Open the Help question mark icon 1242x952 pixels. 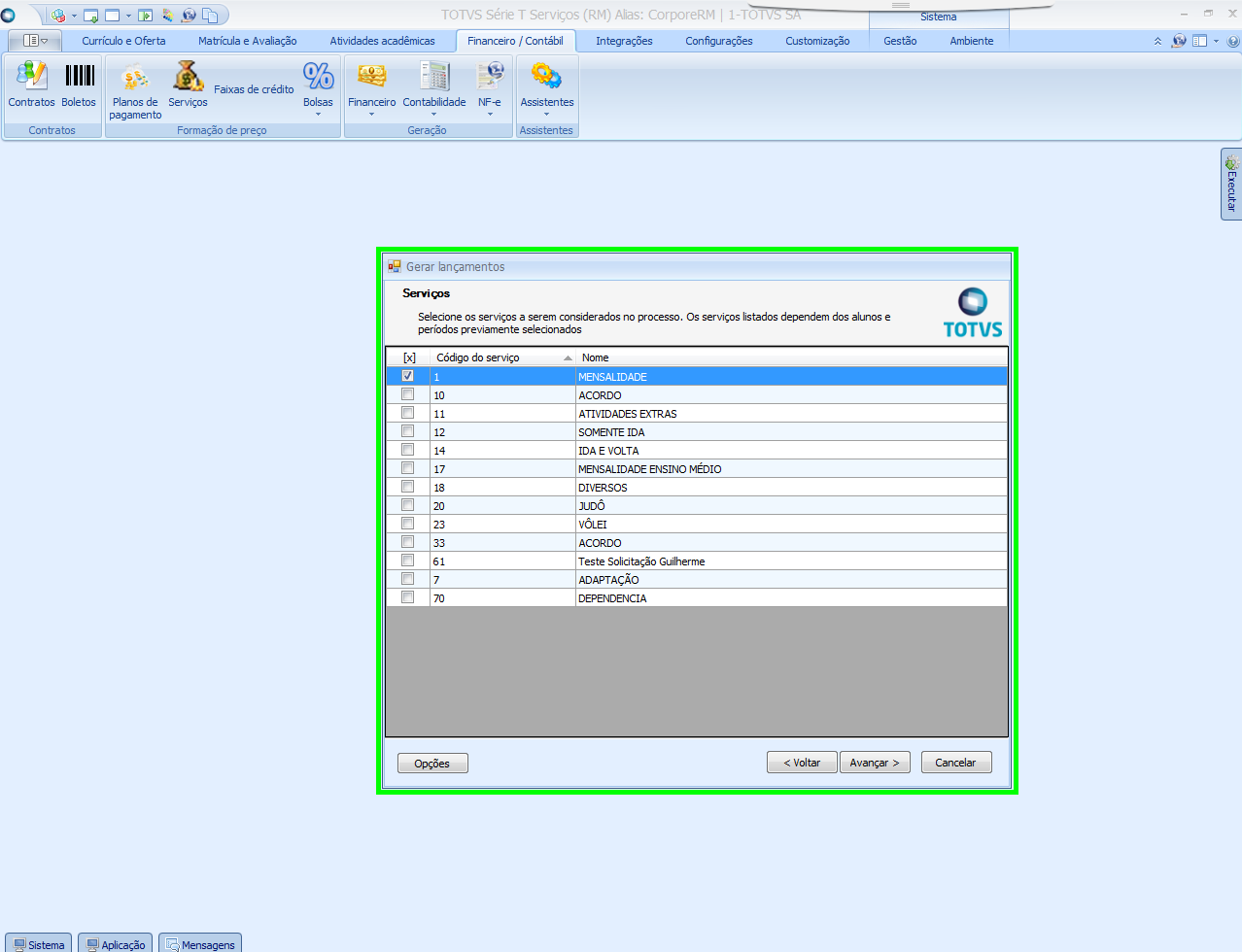1233,41
